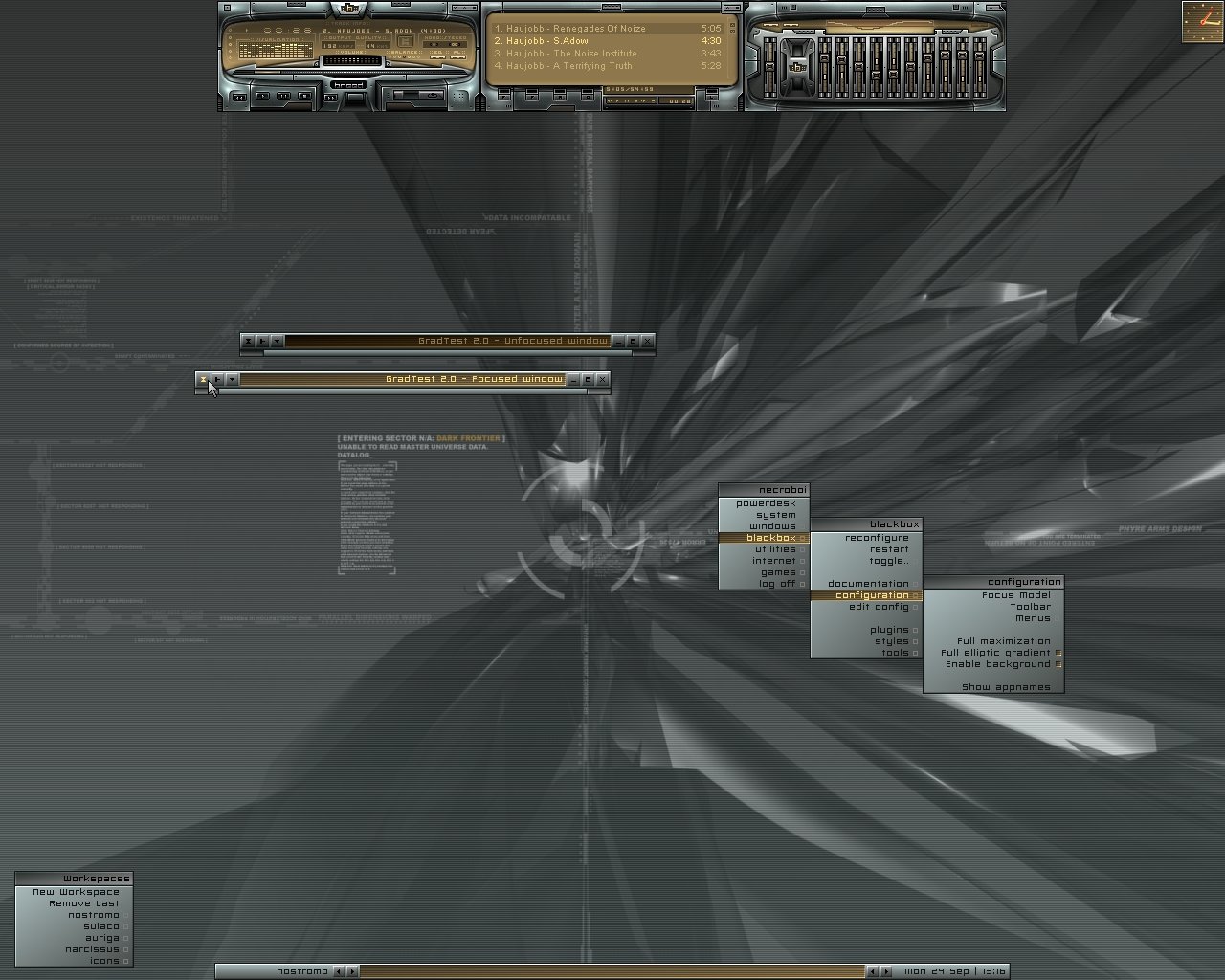Select track 1 Haujobb - Renegades Of Noize
This screenshot has height=980, width=1225.
pyautogui.click(x=608, y=29)
